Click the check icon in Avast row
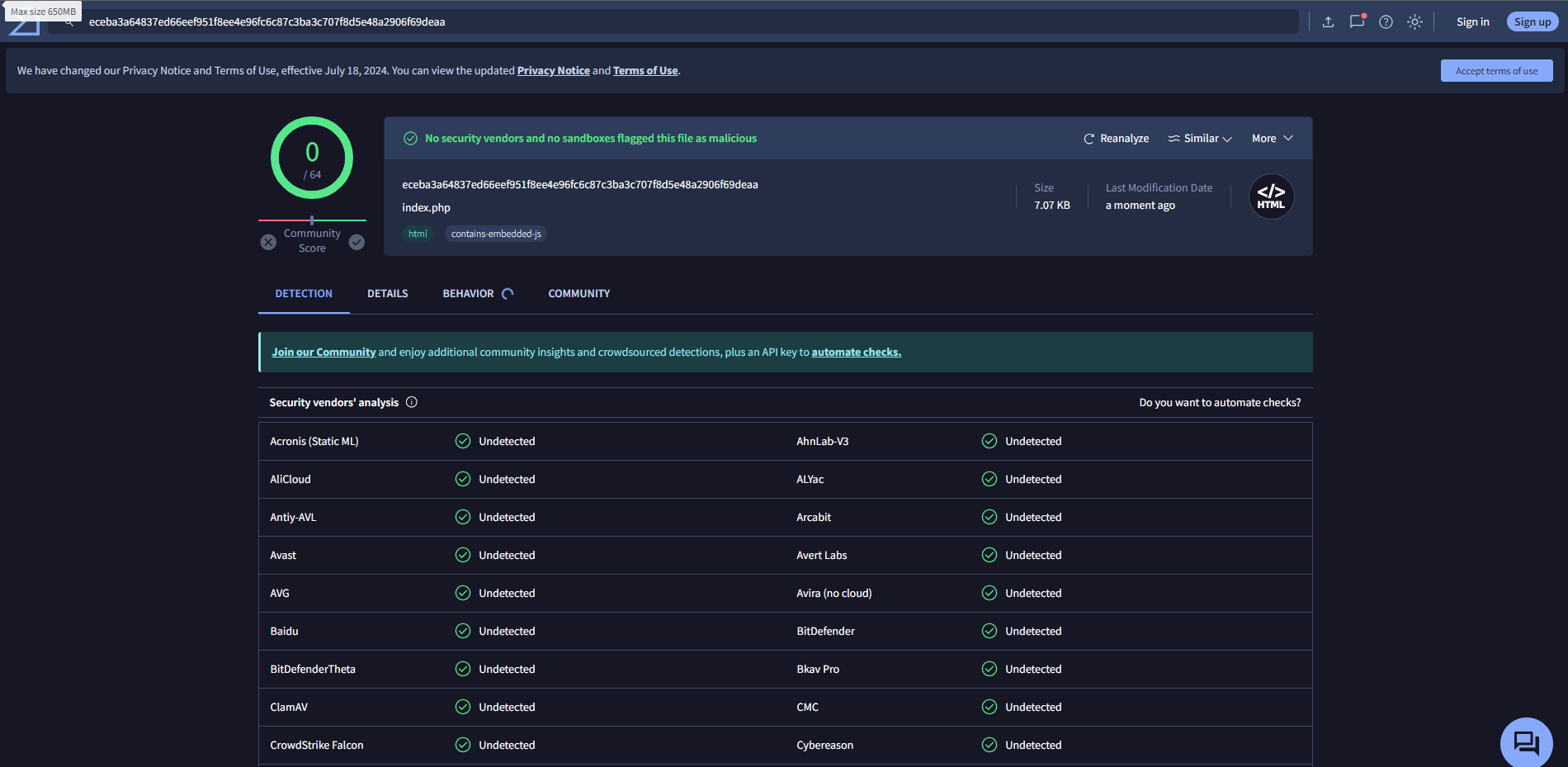The width and height of the screenshot is (1568, 767). pyautogui.click(x=463, y=555)
